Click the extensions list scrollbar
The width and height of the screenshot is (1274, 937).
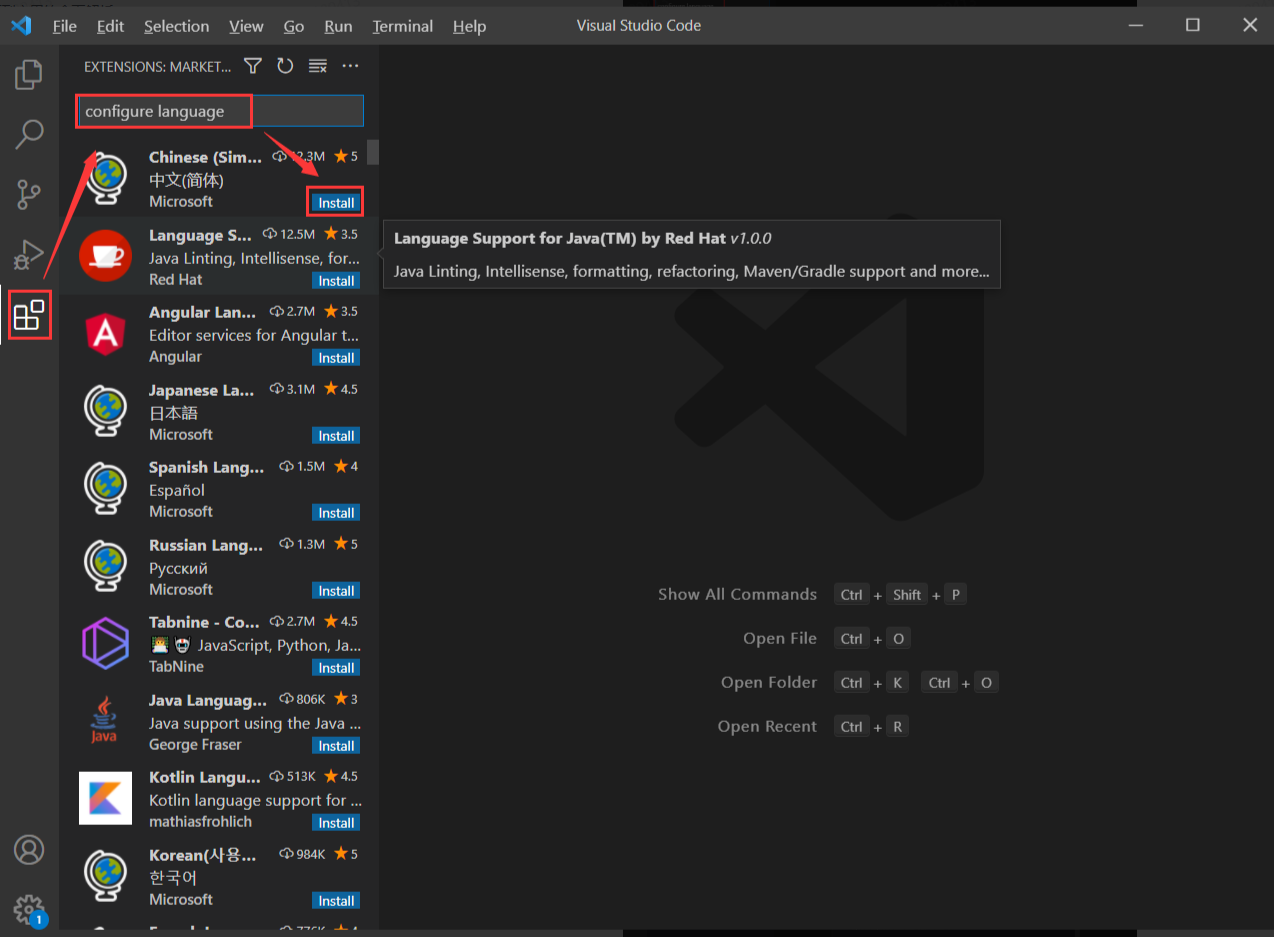click(373, 152)
